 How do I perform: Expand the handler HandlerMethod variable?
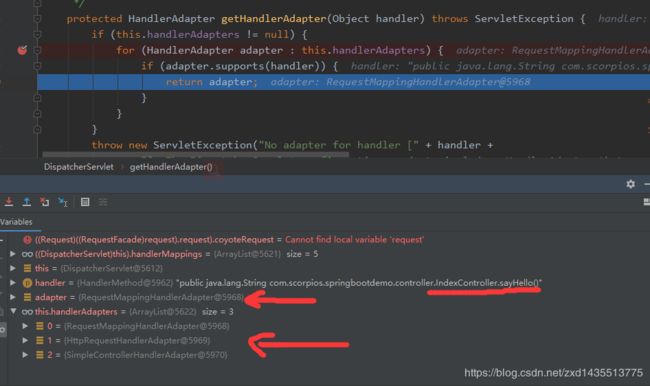tap(12, 283)
